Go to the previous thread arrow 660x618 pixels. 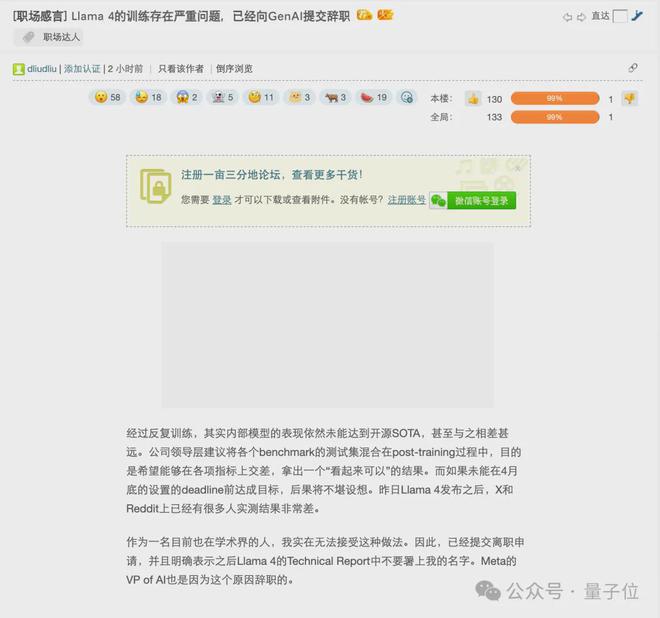(x=567, y=17)
